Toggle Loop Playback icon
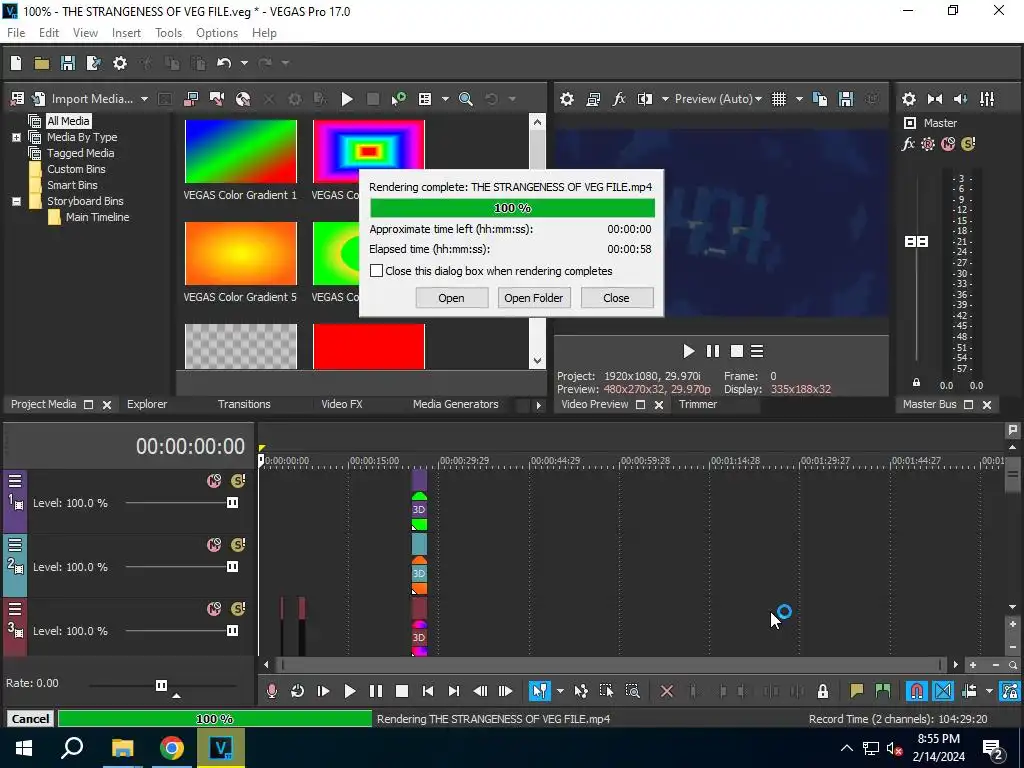Viewport: 1024px width, 768px height. (x=297, y=691)
